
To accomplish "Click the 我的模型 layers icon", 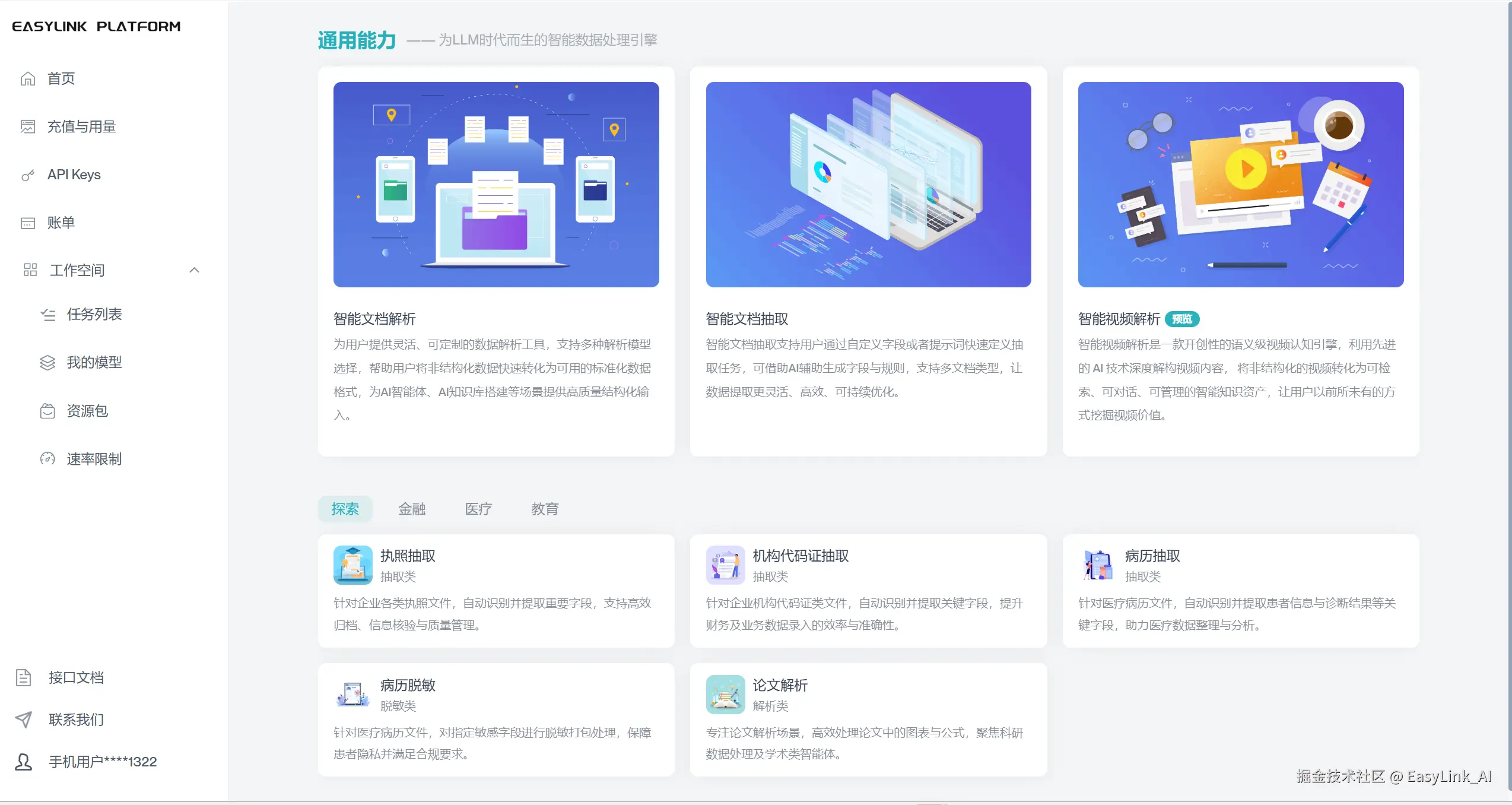I will pyautogui.click(x=47, y=363).
